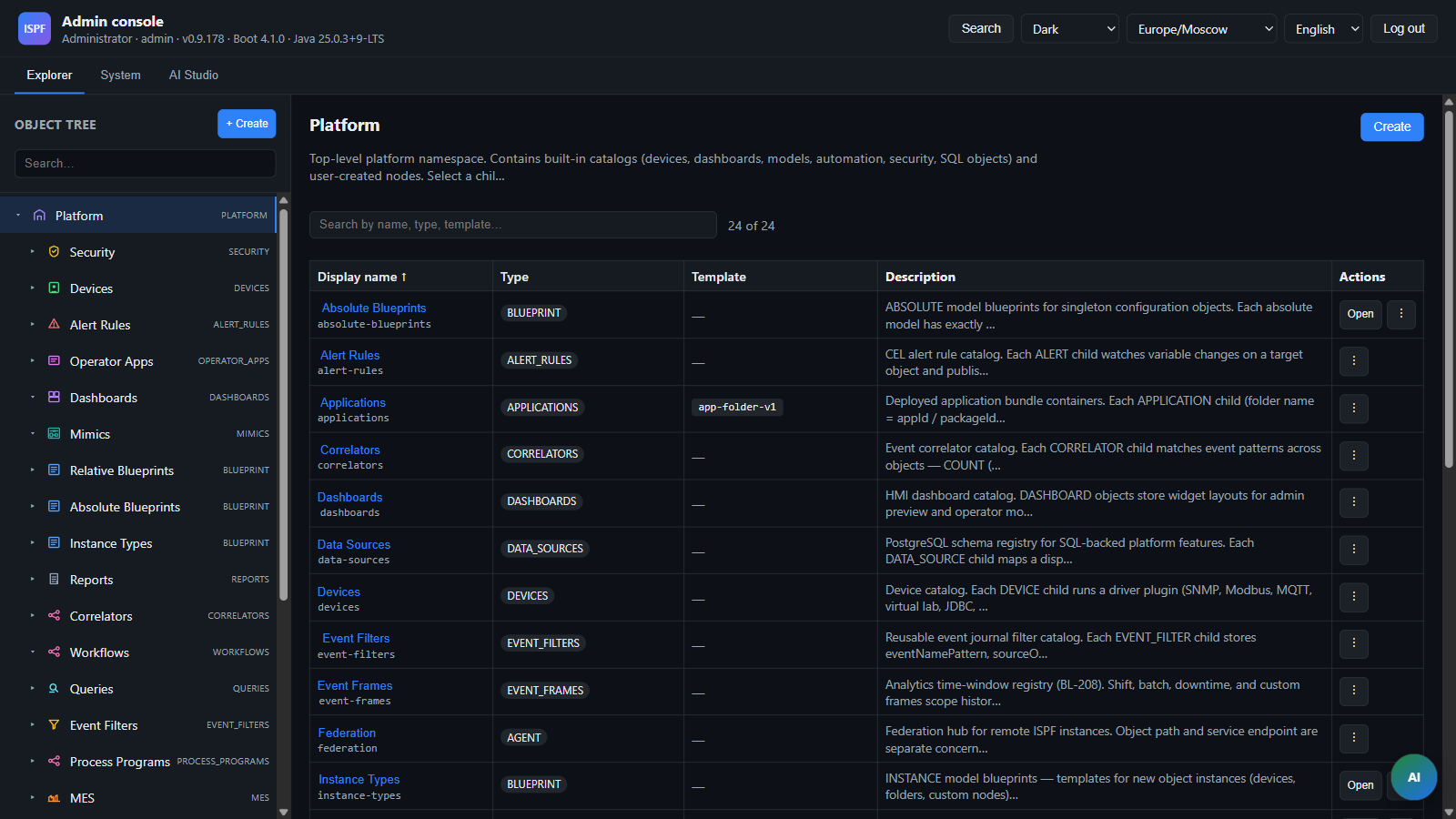Click the Instance Types icon in tree
Image resolution: width=1456 pixels, height=819 pixels.
click(54, 543)
